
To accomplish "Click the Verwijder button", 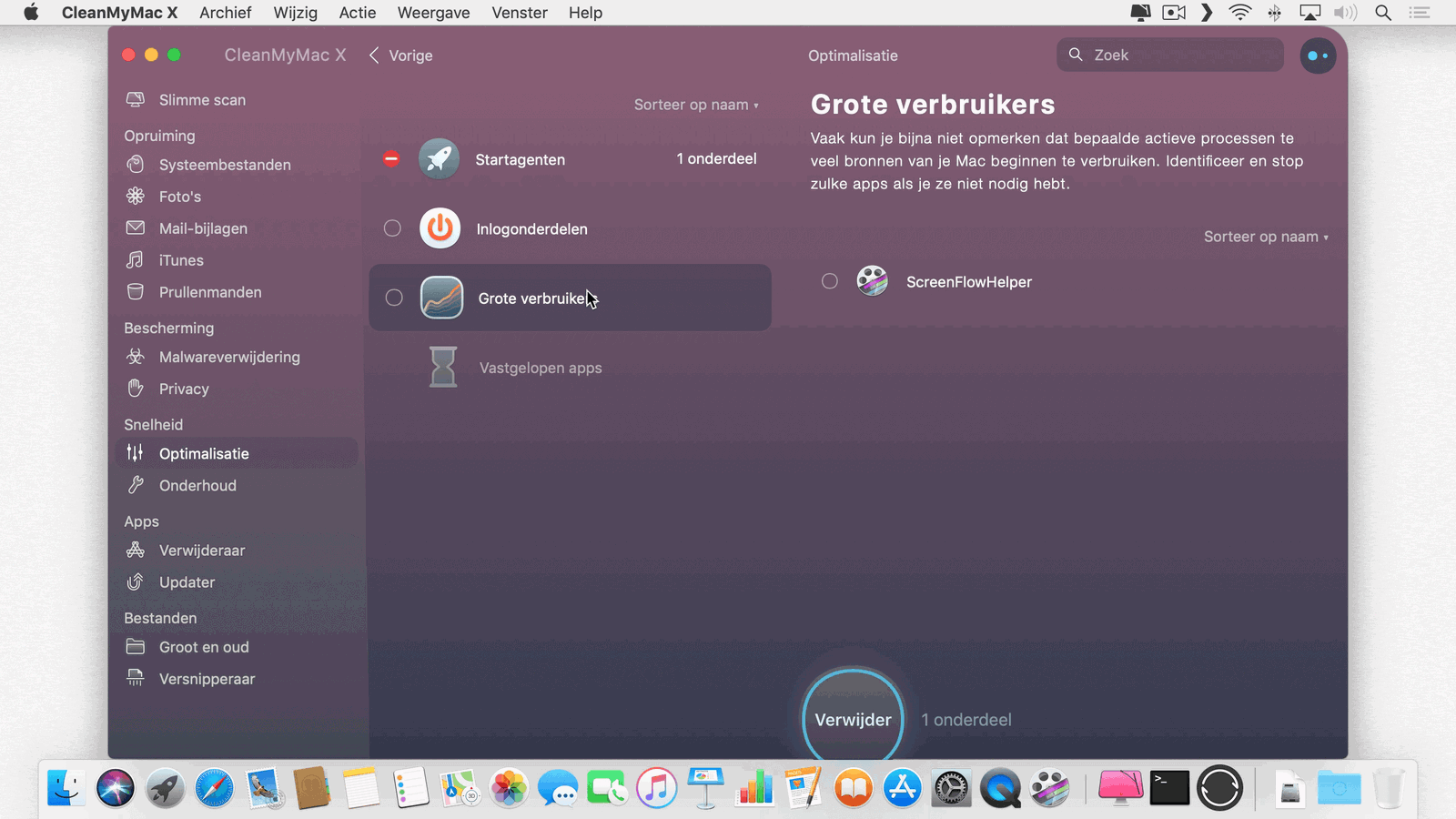I will (853, 719).
